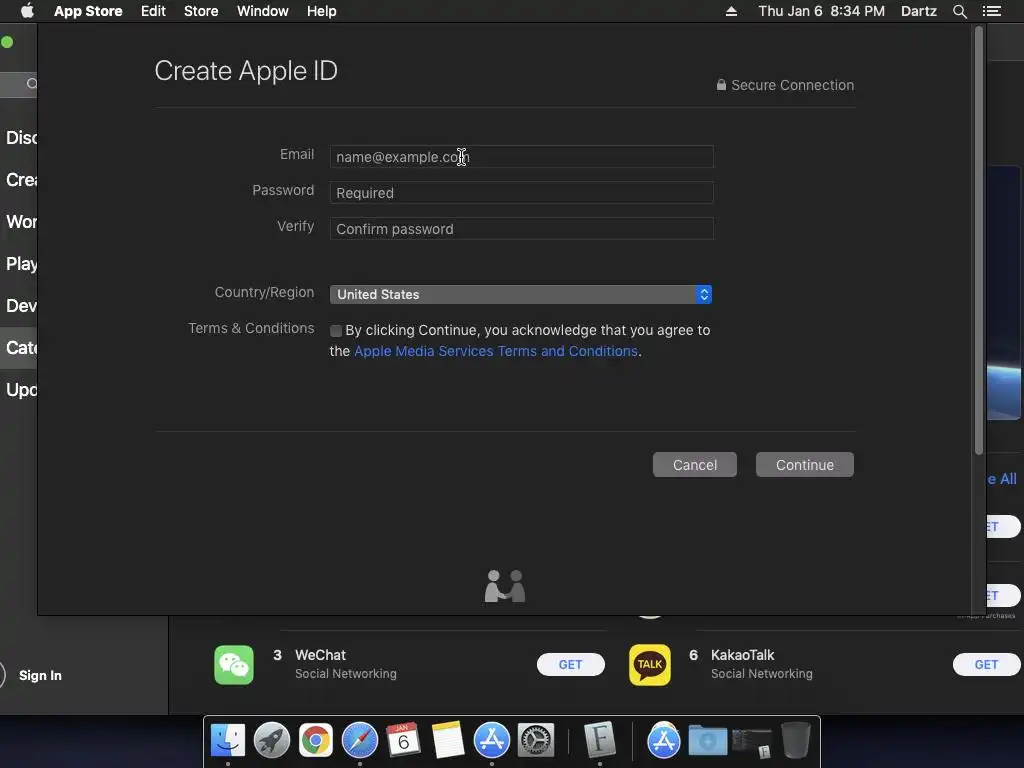Open the Edit menu
Viewport: 1024px width, 768px height.
(153, 11)
